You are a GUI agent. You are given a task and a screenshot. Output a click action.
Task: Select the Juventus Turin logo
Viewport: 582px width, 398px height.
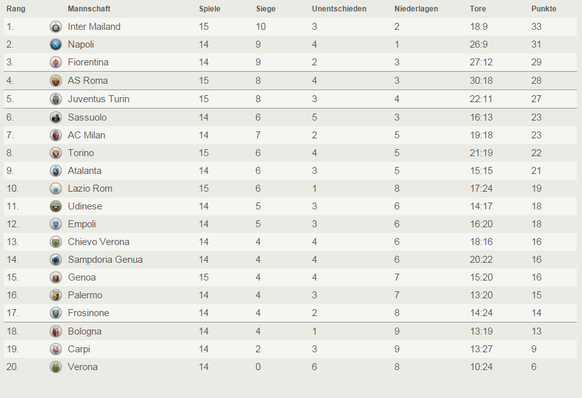tap(56, 99)
